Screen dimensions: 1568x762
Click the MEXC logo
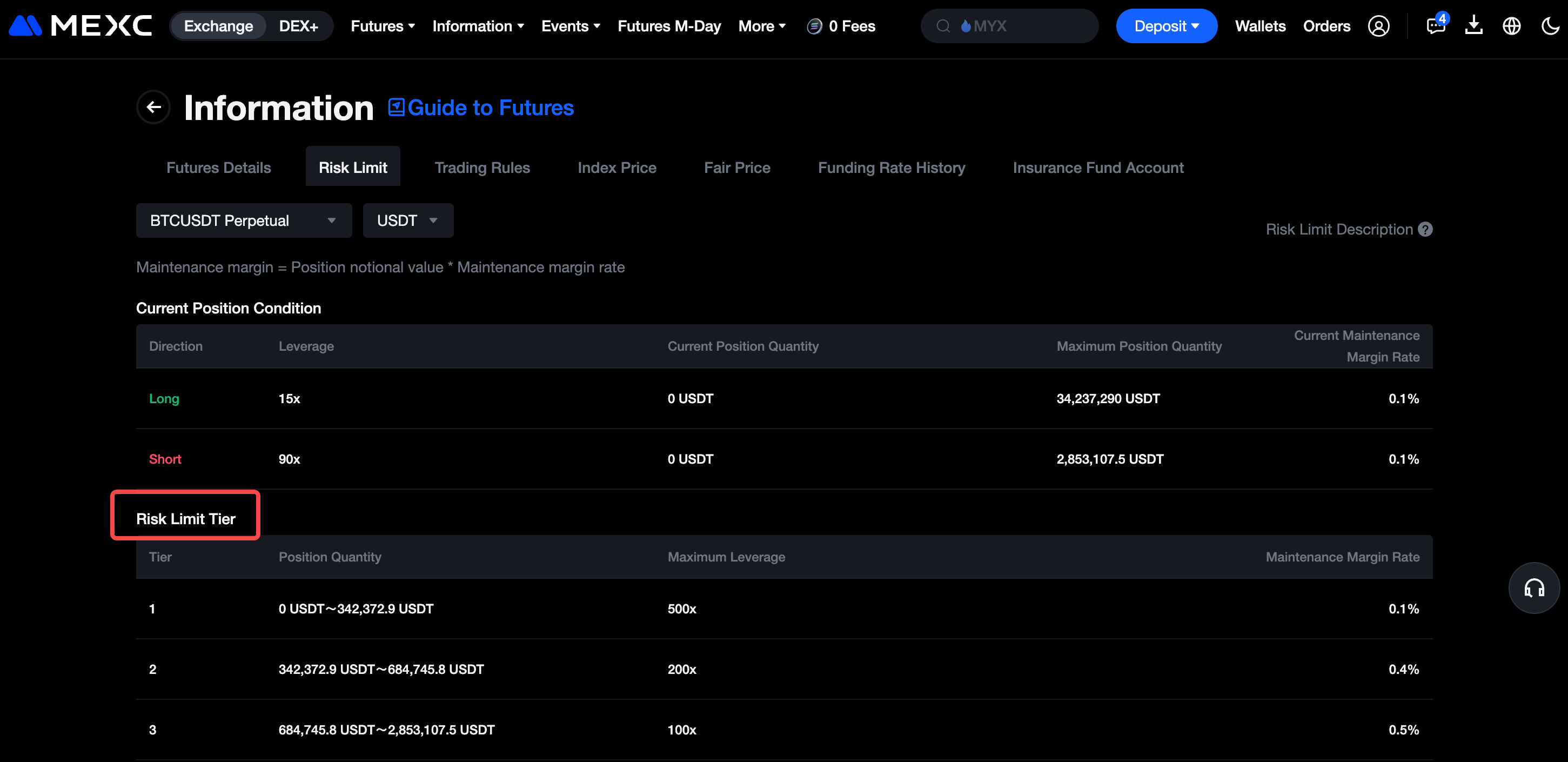click(81, 26)
